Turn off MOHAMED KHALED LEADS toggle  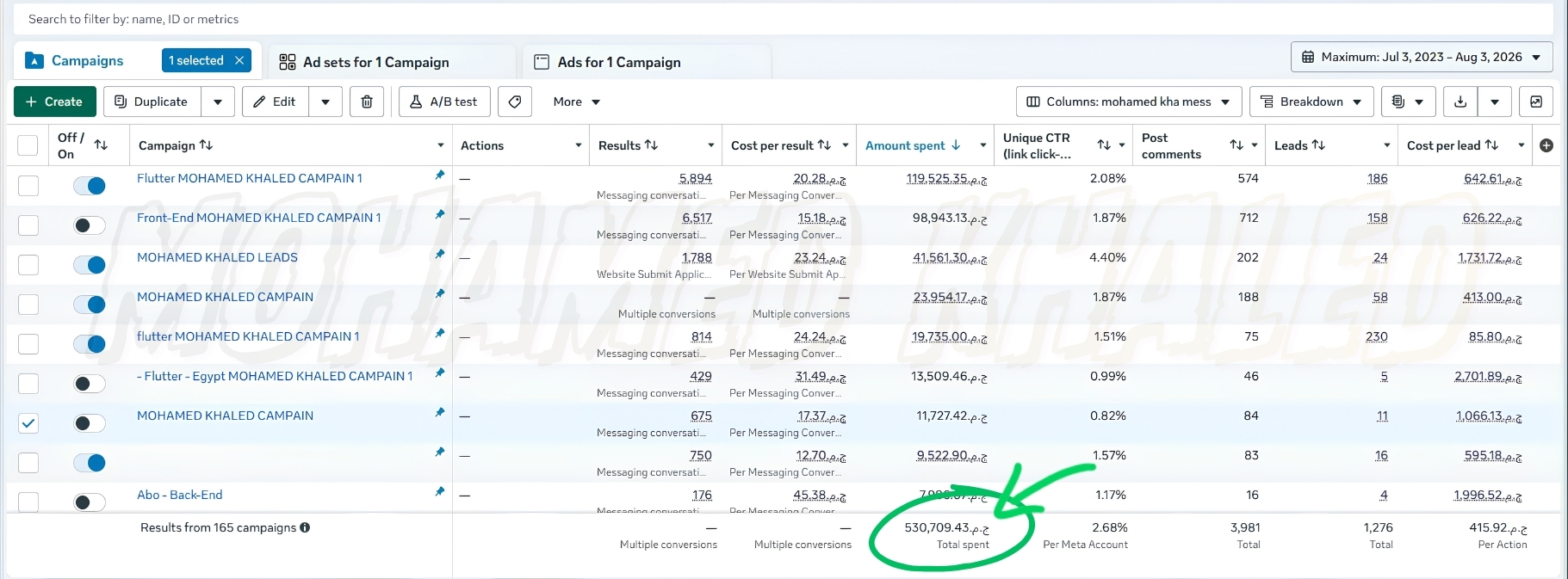(x=90, y=264)
